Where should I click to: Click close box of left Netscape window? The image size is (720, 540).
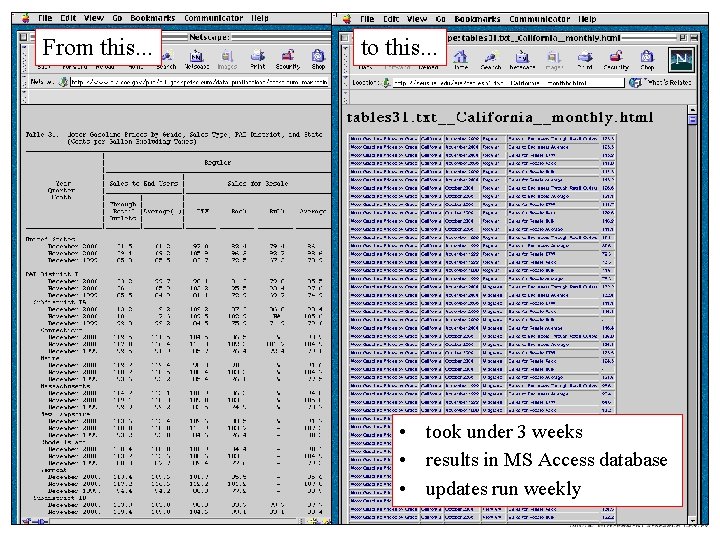tap(23, 37)
